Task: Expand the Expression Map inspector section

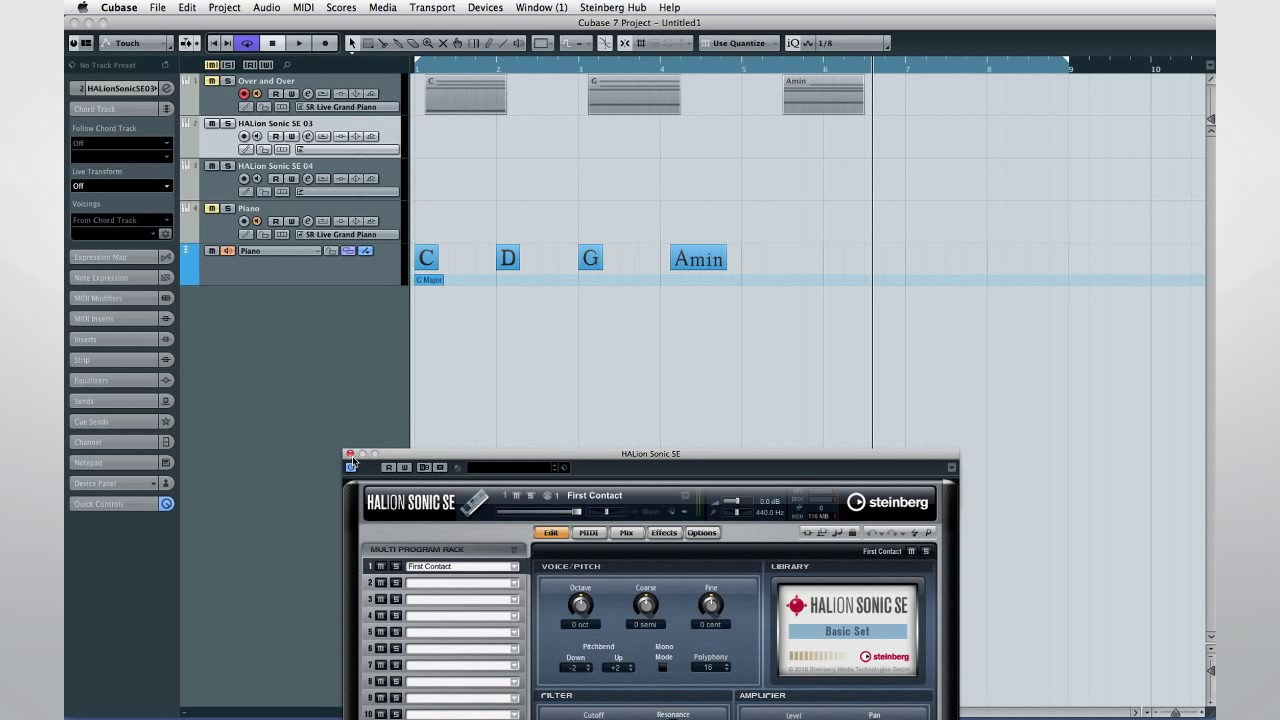Action: pos(121,257)
